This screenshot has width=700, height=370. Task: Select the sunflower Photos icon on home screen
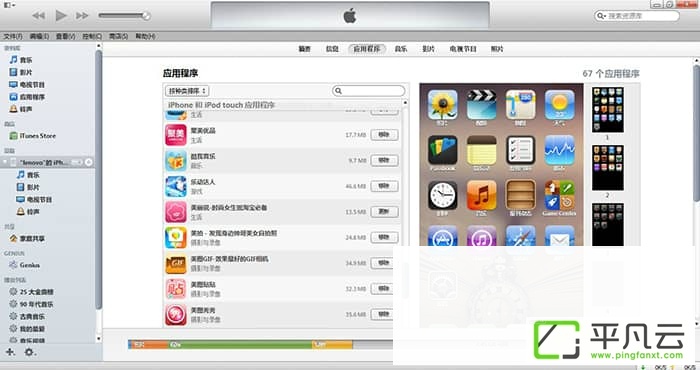[x=442, y=104]
